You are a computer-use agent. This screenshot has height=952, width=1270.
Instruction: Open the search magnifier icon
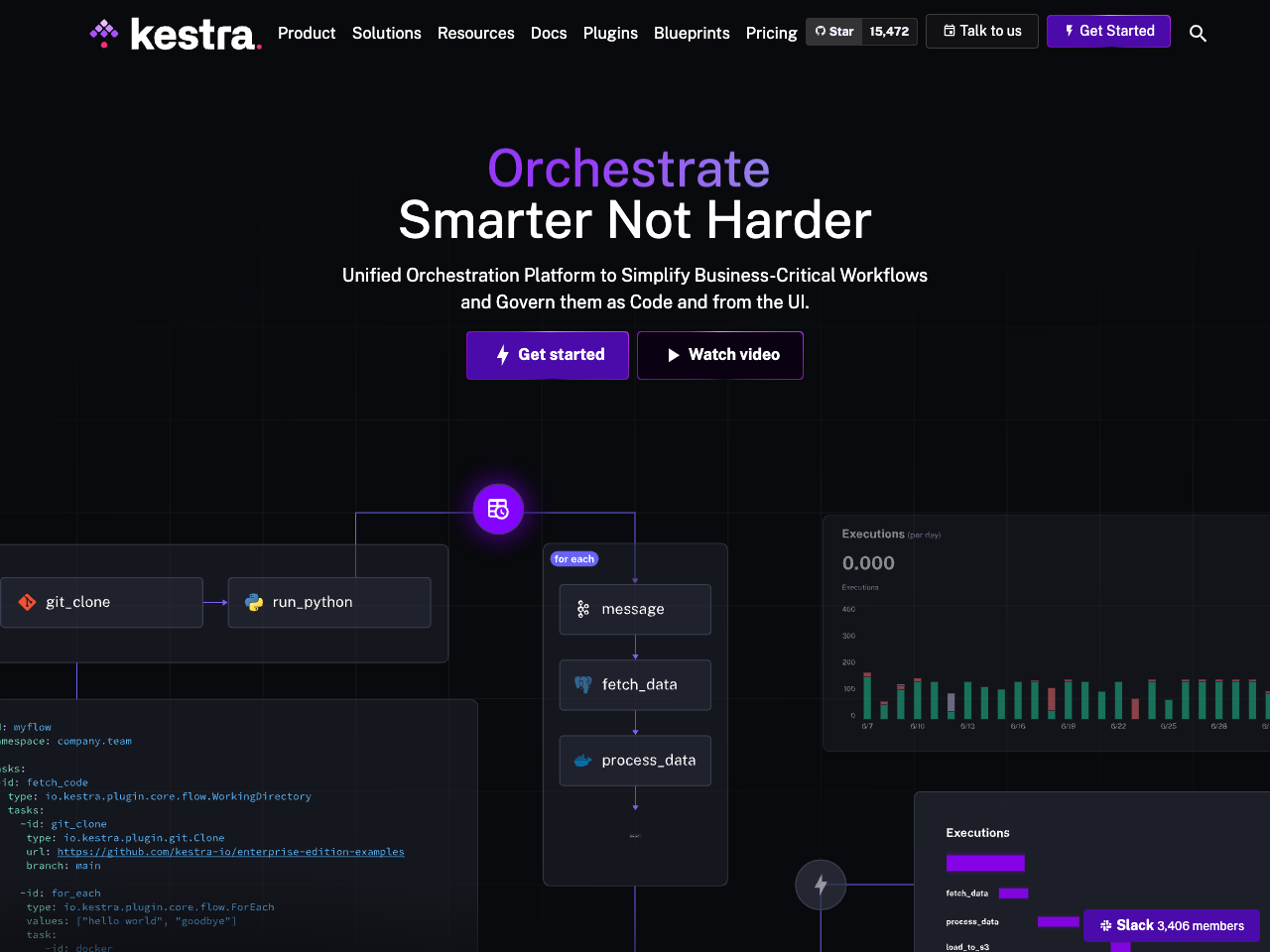1198,34
